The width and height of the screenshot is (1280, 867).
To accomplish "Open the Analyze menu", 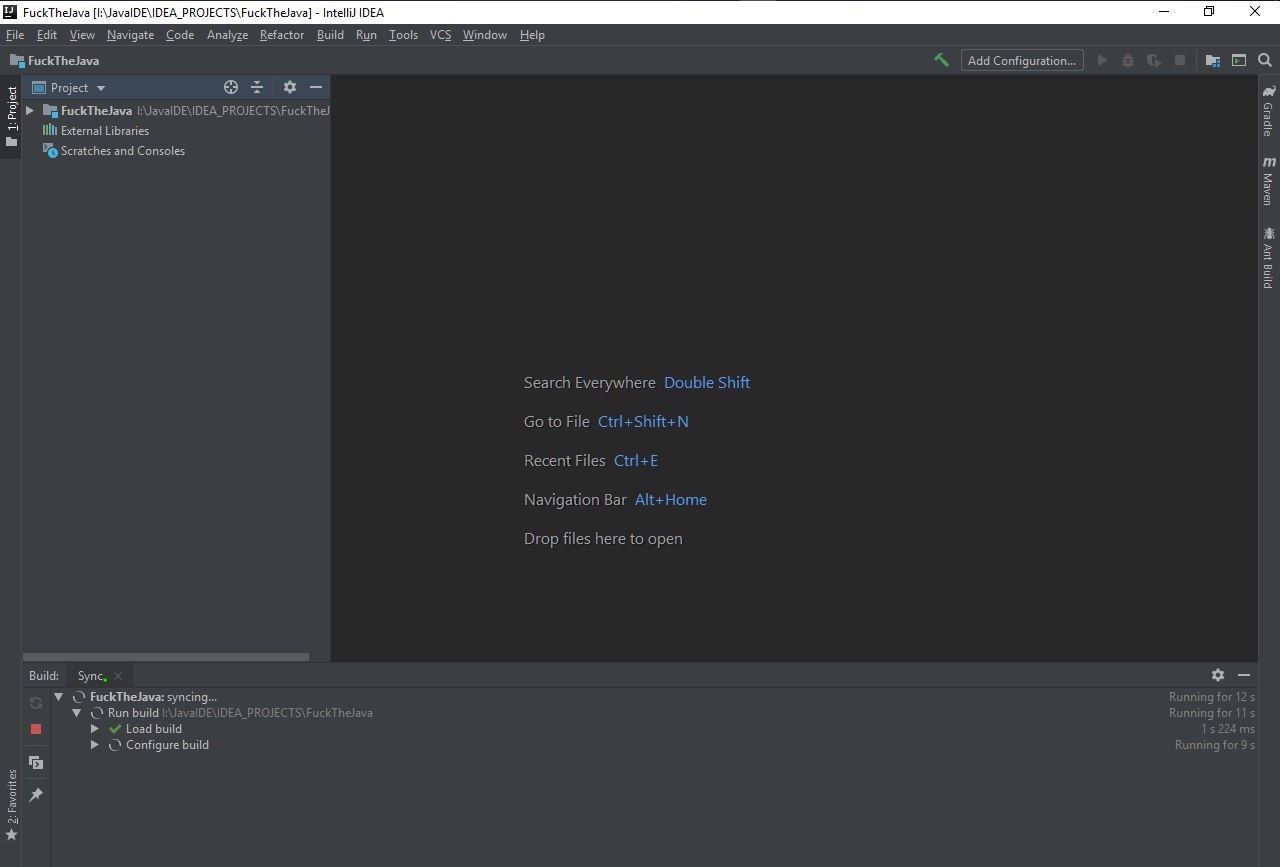I will coord(227,35).
